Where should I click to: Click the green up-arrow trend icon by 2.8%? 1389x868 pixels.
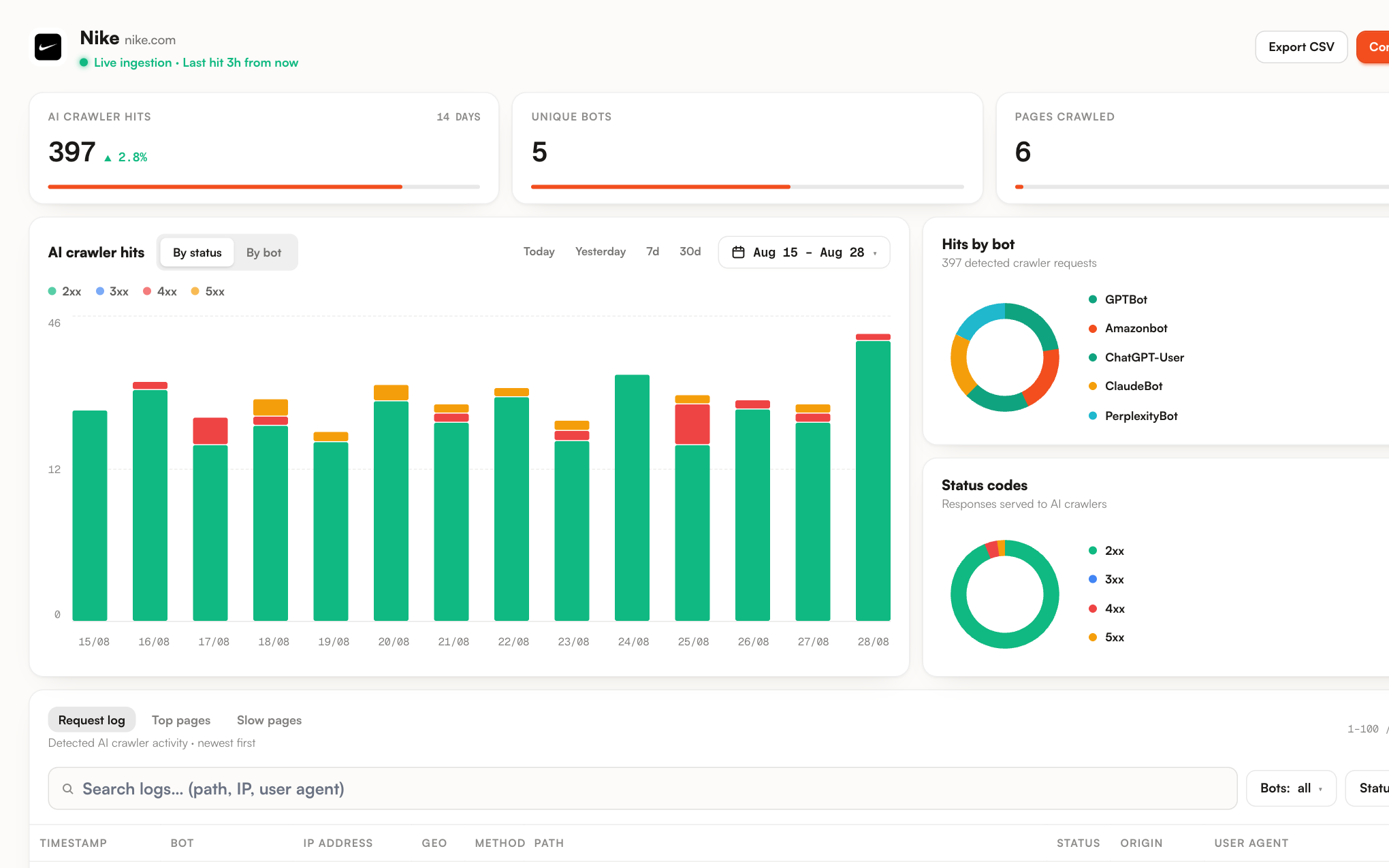click(x=108, y=158)
